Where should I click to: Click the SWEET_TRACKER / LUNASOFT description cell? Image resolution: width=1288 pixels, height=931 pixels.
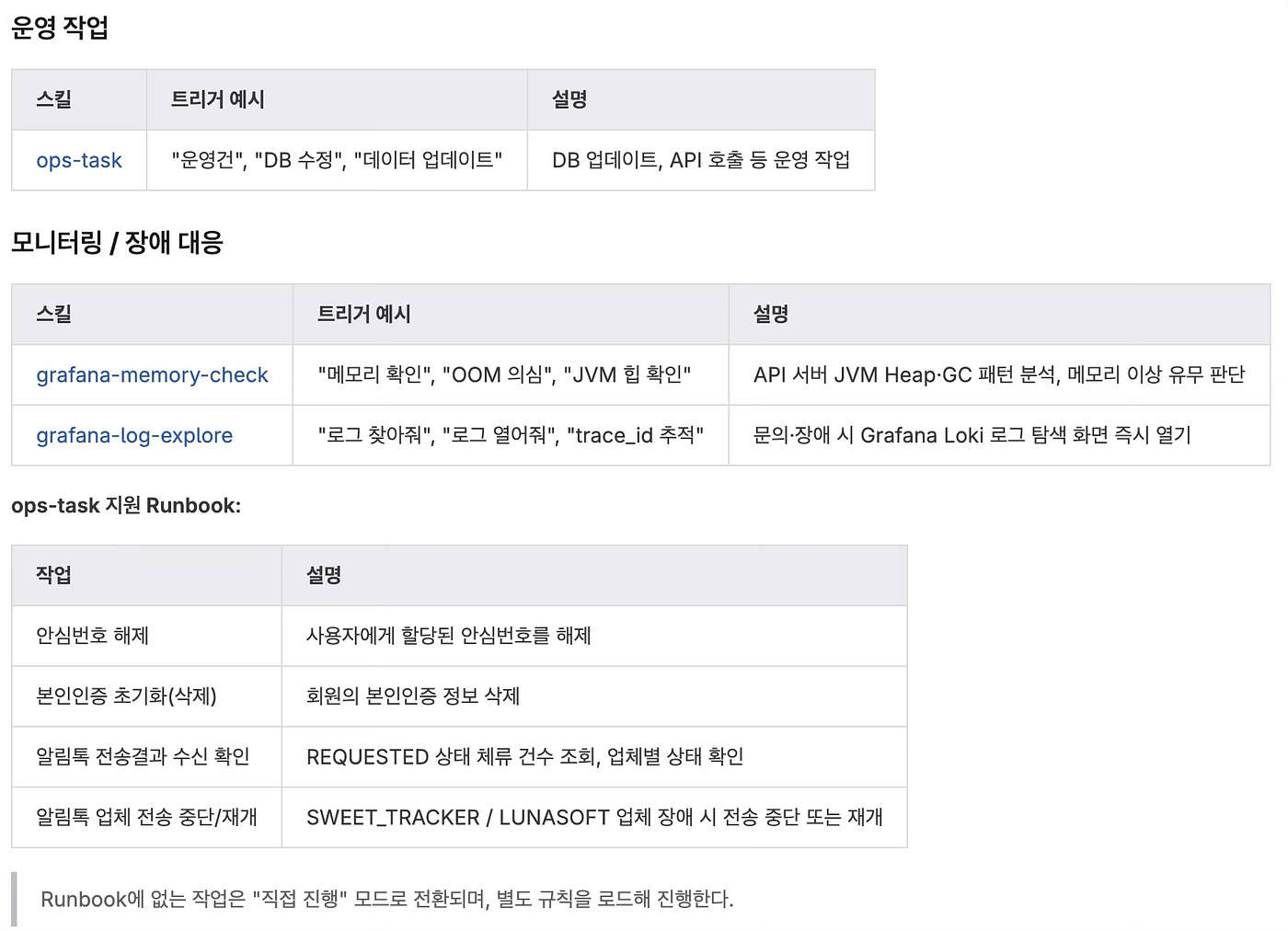point(594,817)
